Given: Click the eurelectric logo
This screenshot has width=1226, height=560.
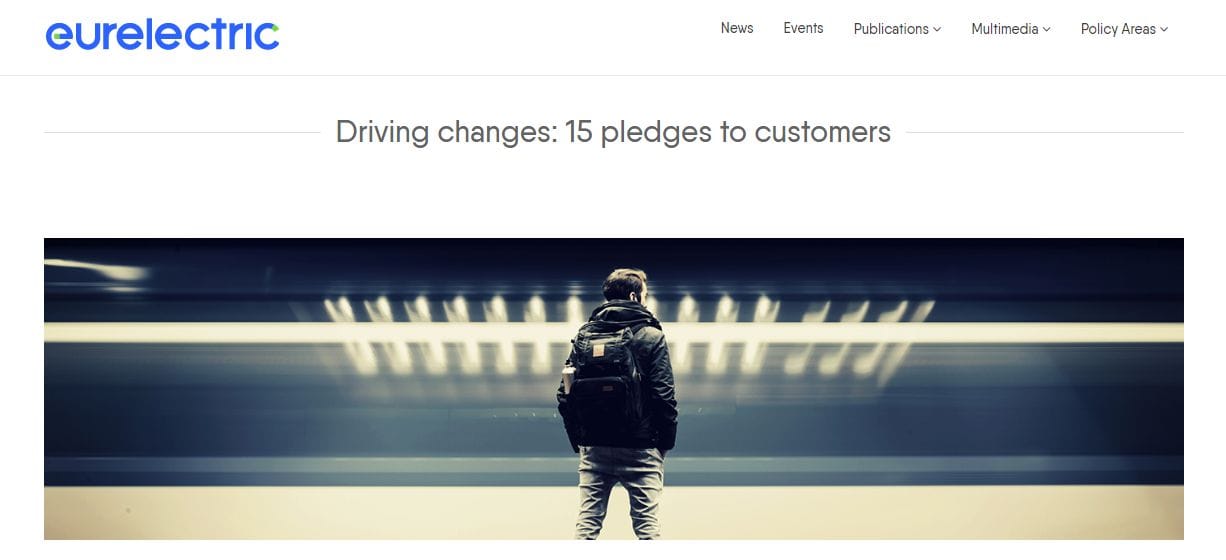Looking at the screenshot, I should [162, 35].
